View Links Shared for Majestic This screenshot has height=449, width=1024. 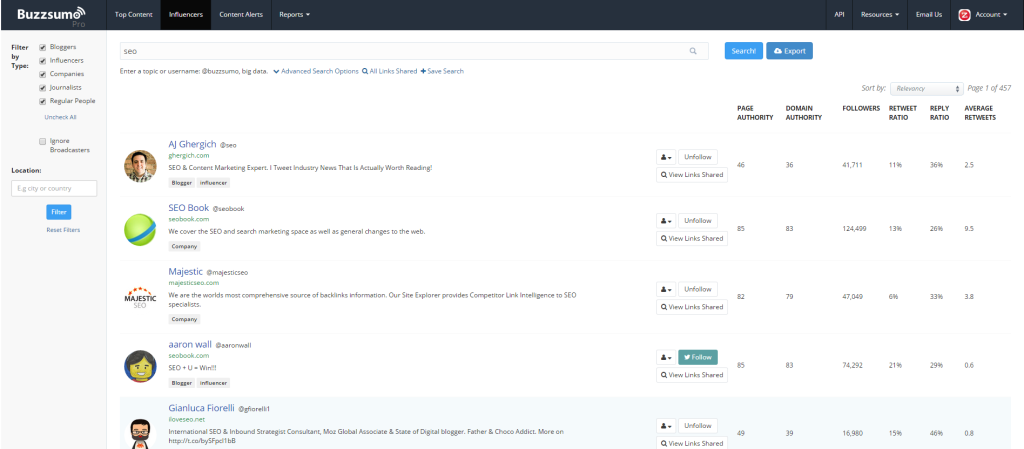[692, 307]
